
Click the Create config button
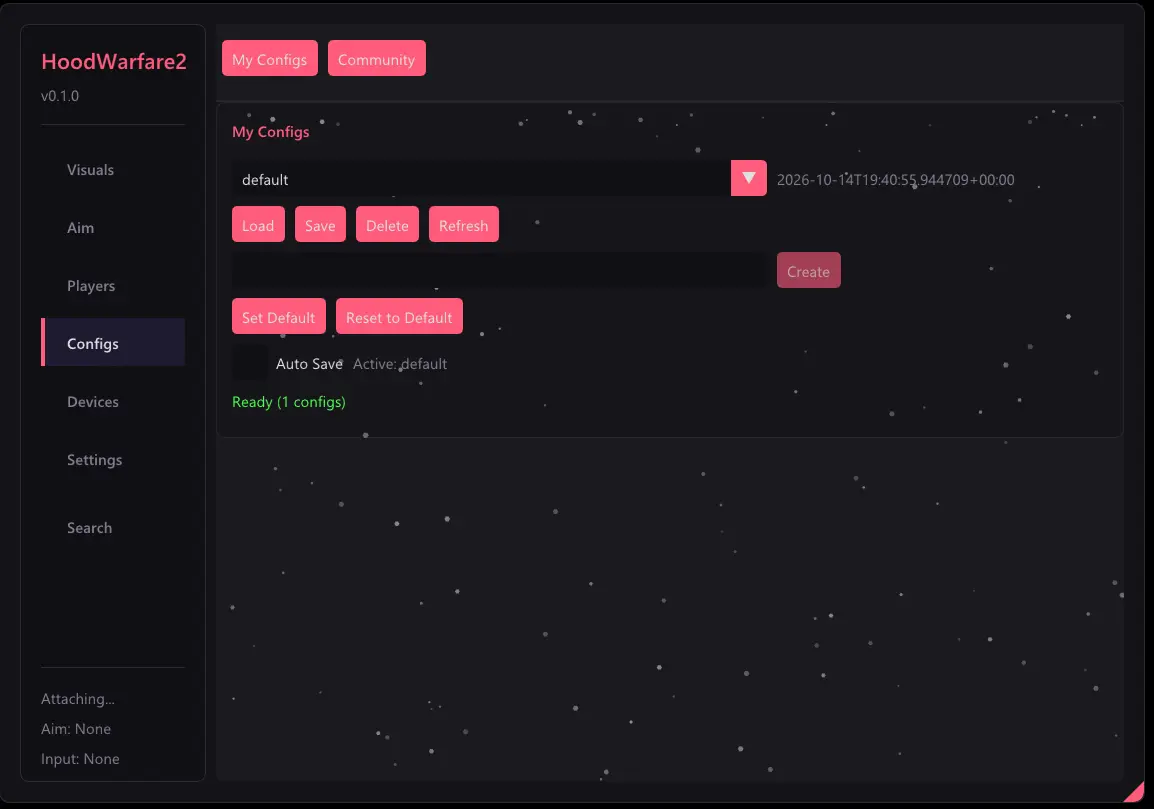808,270
